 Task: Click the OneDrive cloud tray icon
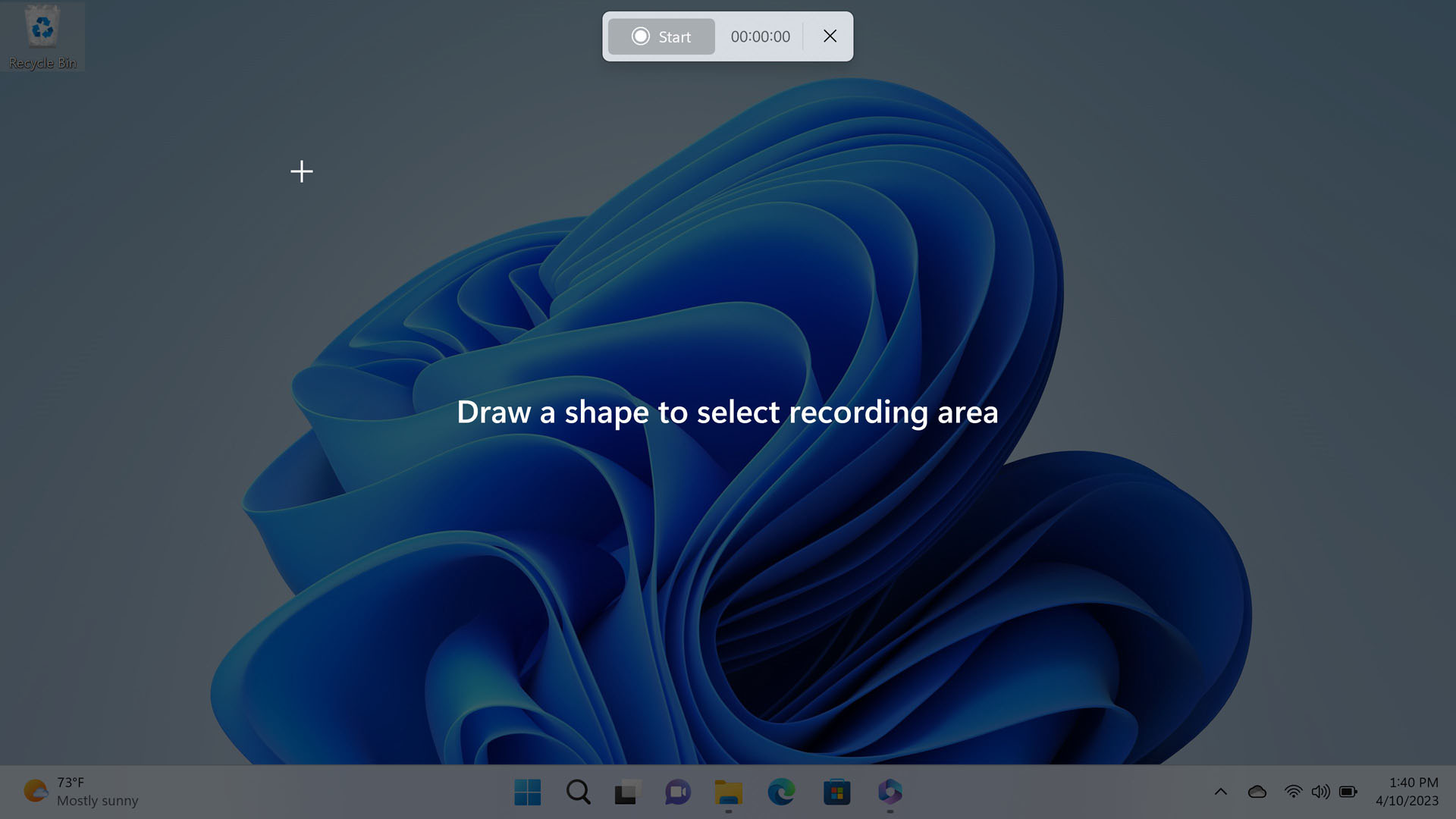(x=1257, y=792)
